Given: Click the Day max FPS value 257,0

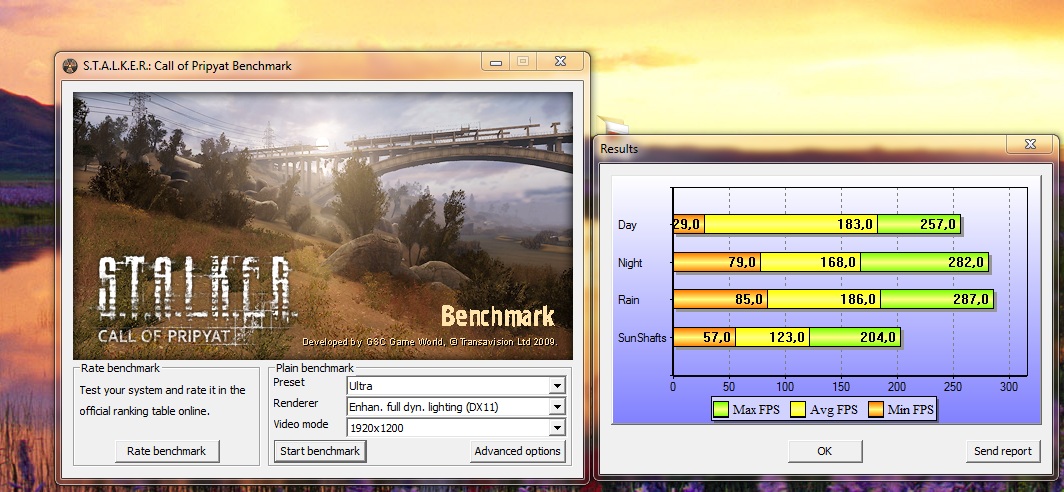Looking at the screenshot, I should pyautogui.click(x=938, y=225).
